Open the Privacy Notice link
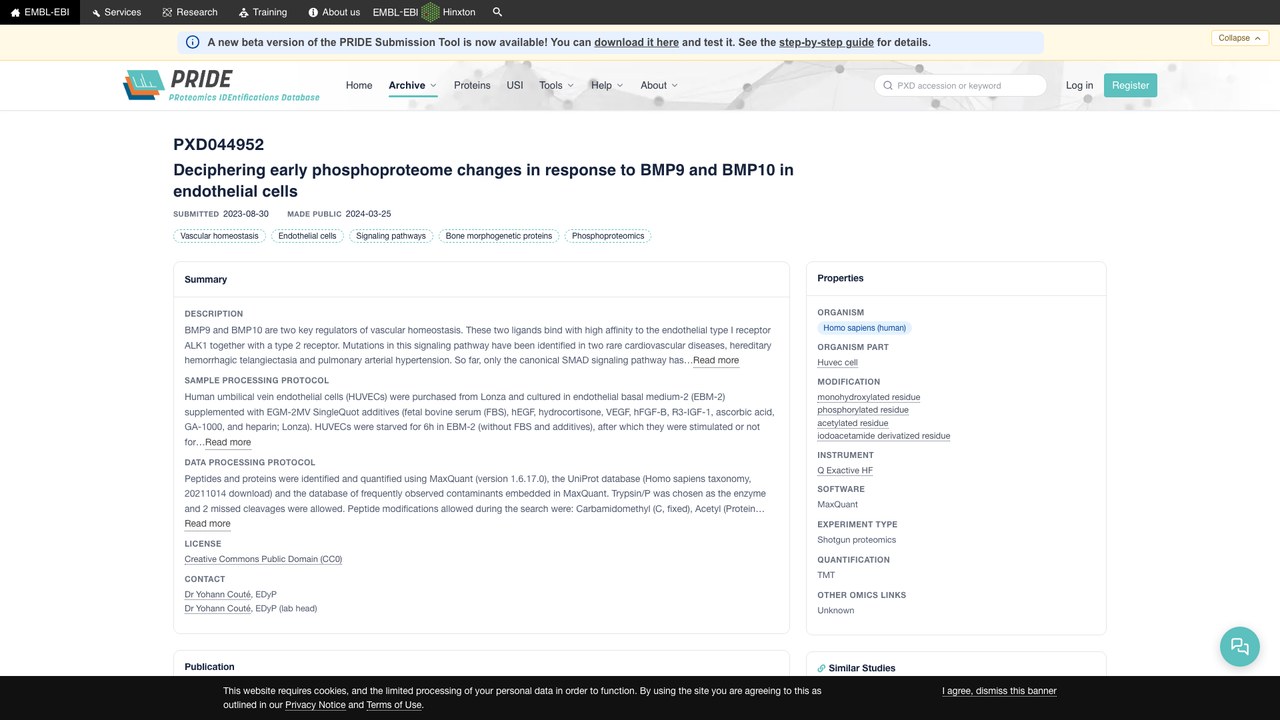Screen dimensions: 1280x720 pos(315,705)
